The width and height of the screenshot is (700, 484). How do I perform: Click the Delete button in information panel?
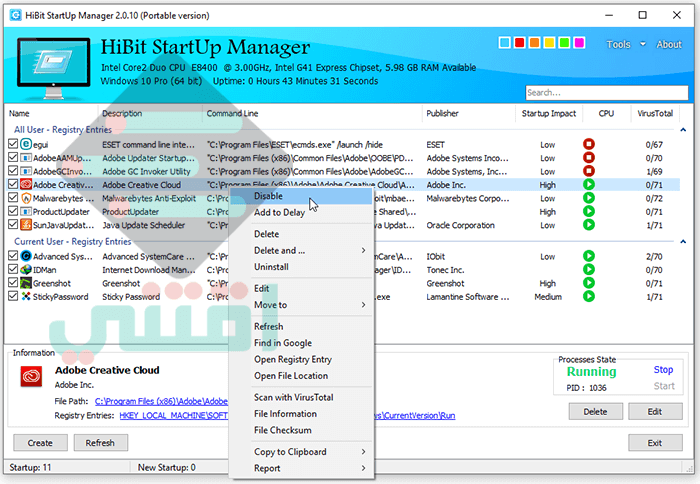596,412
